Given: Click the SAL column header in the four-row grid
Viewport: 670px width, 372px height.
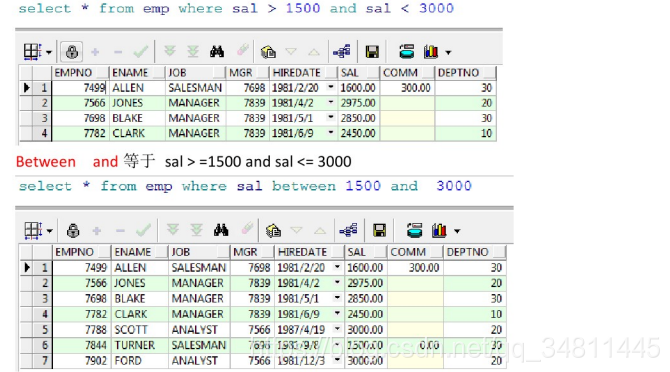Looking at the screenshot, I should click(358, 73).
